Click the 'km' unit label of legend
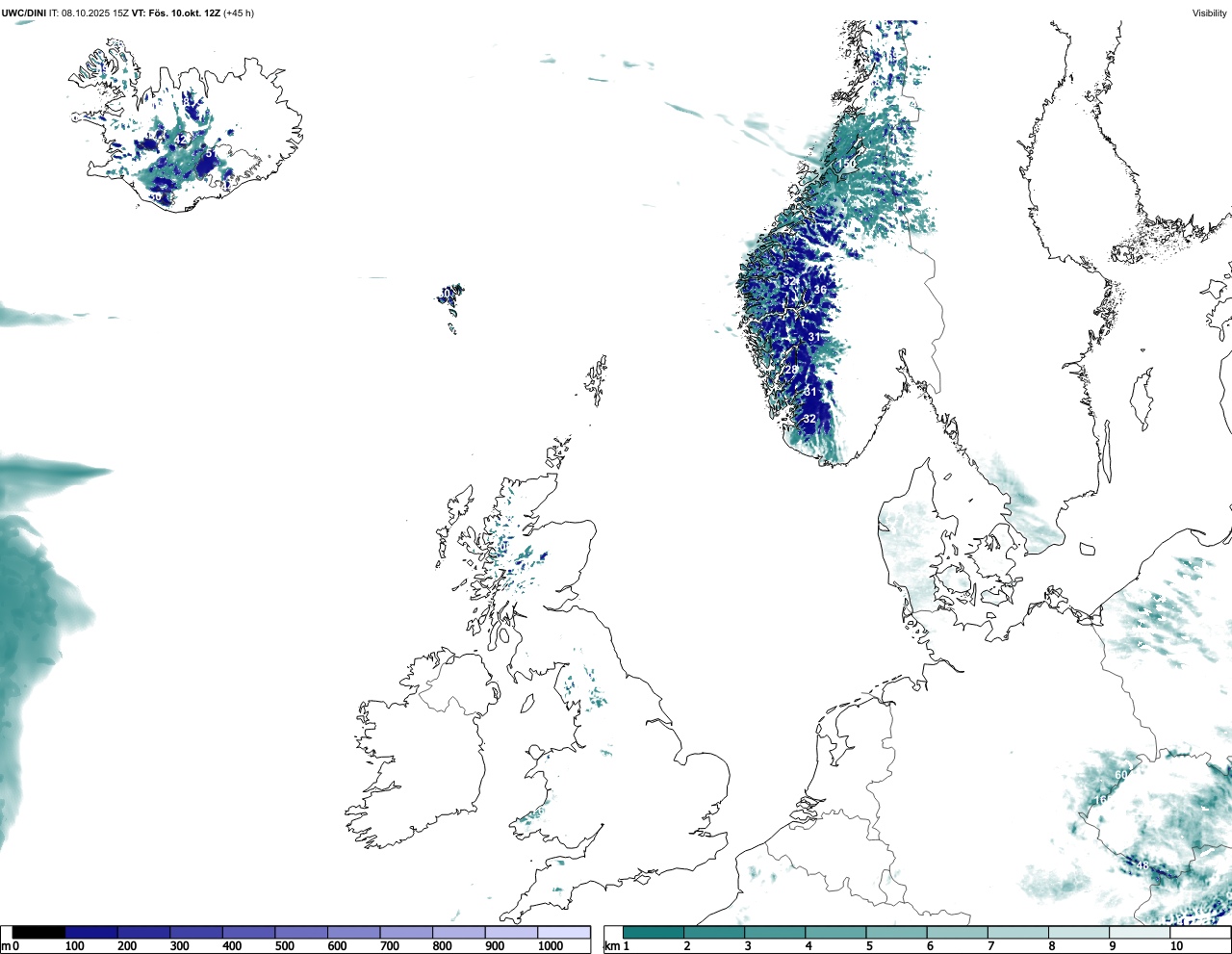 coord(611,947)
